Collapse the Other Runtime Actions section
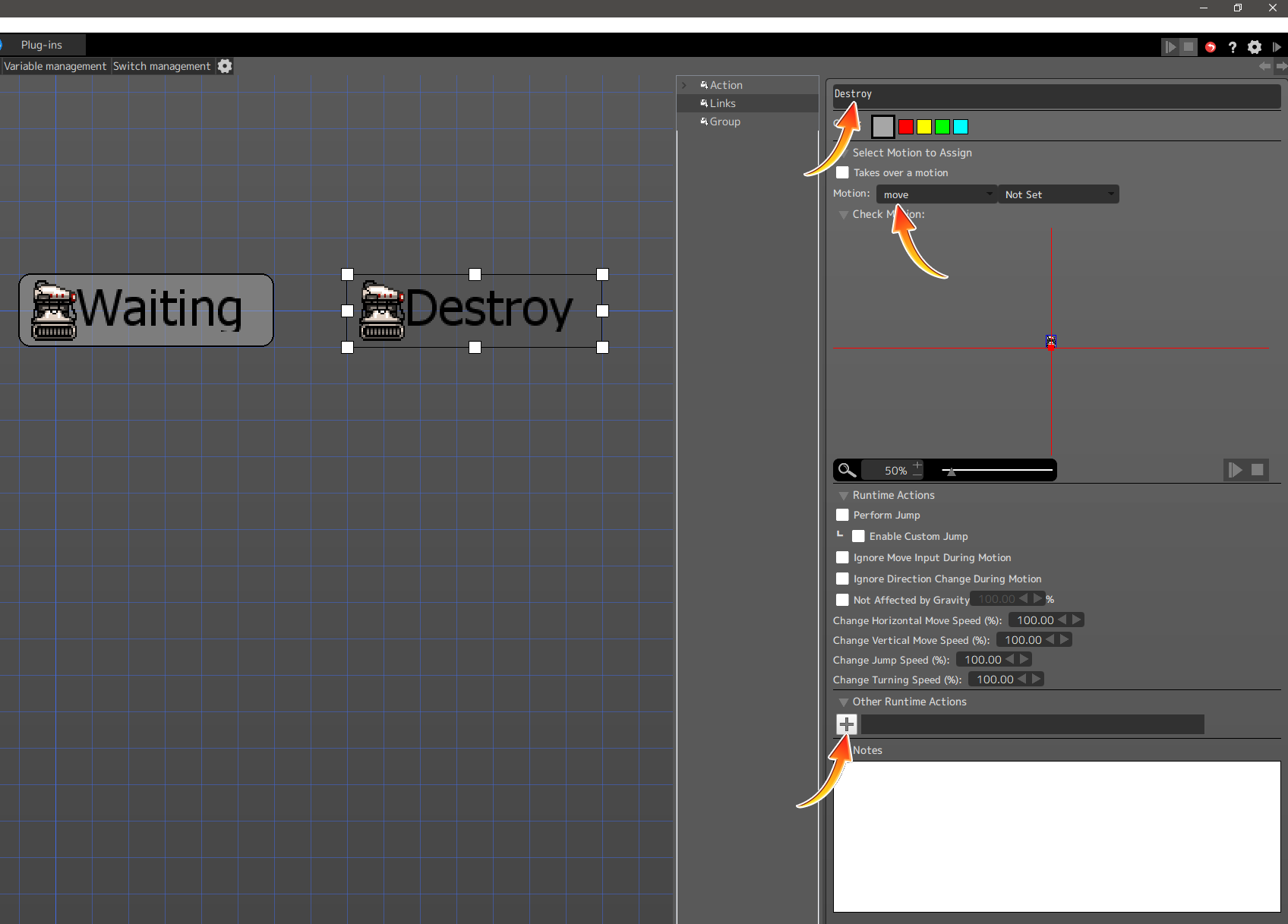This screenshot has width=1288, height=924. [x=843, y=702]
